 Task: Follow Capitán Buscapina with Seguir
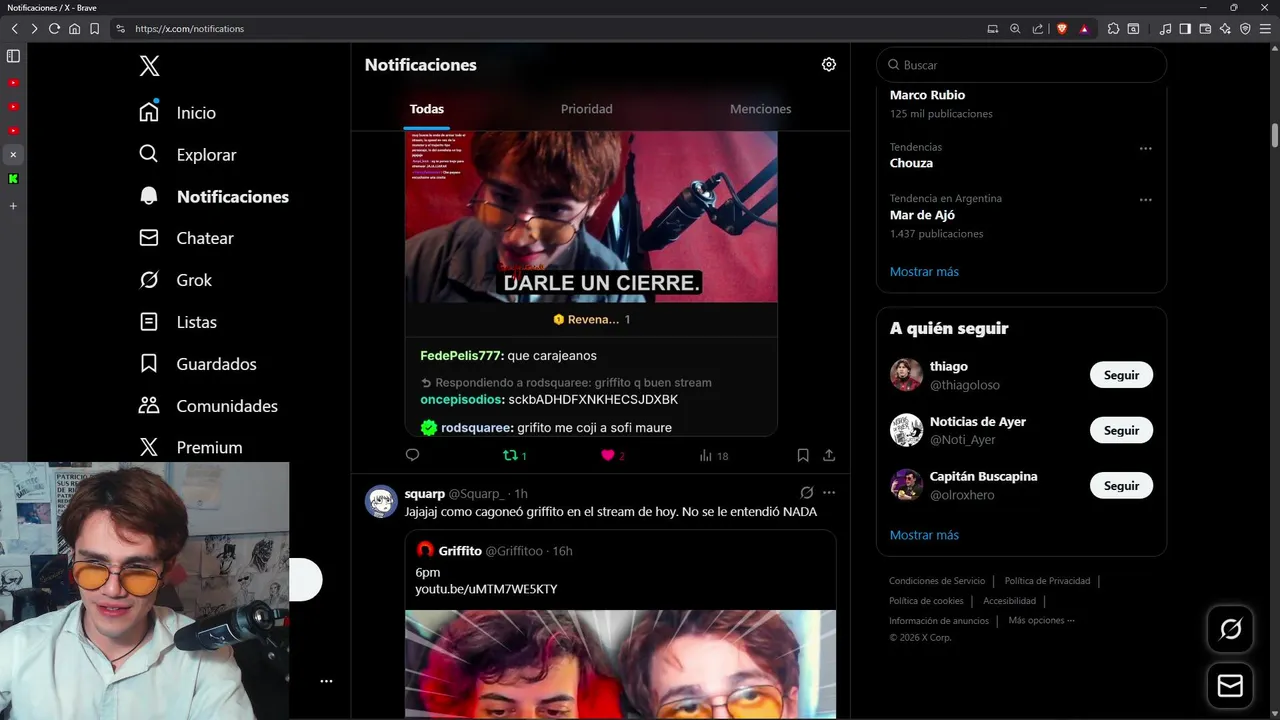click(1121, 485)
